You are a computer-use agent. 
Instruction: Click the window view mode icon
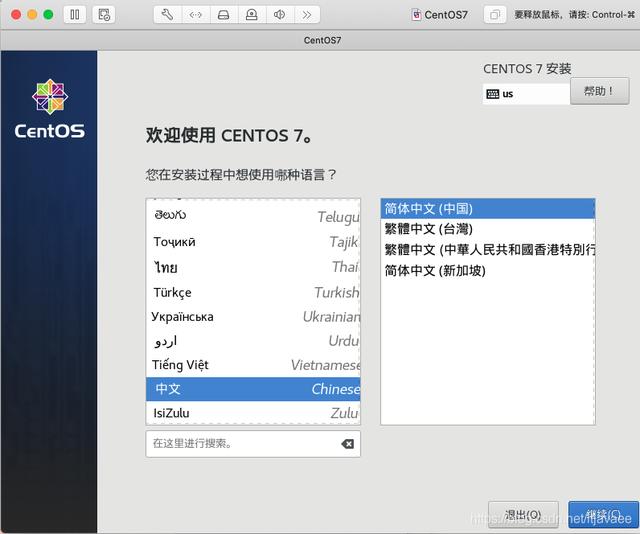click(495, 15)
